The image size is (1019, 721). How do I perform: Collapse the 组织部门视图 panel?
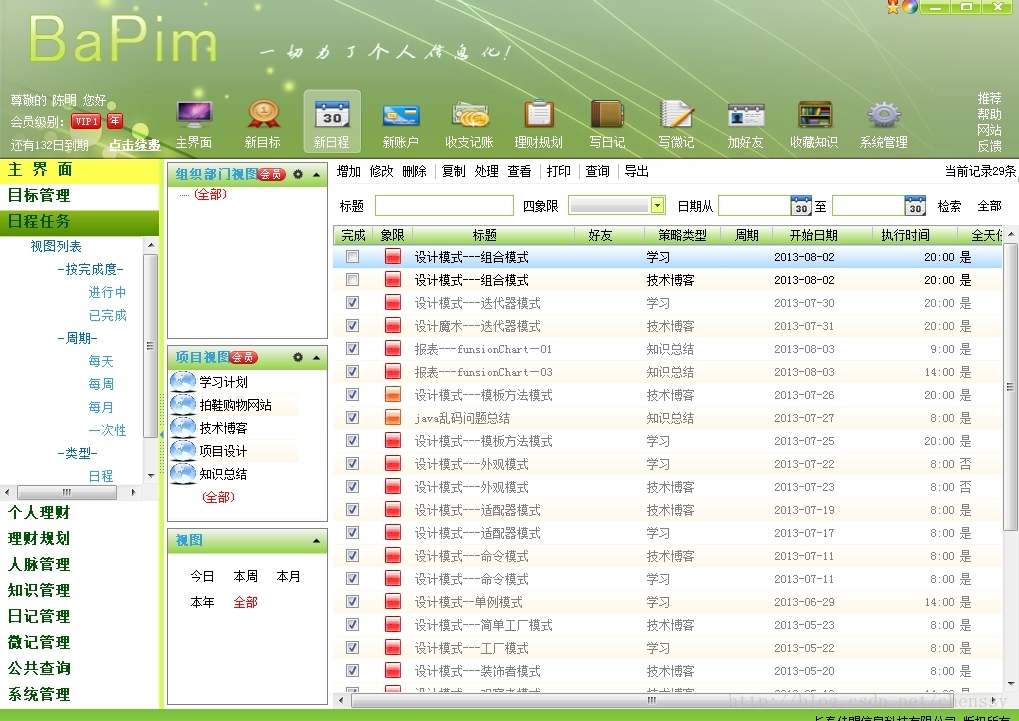(316, 174)
